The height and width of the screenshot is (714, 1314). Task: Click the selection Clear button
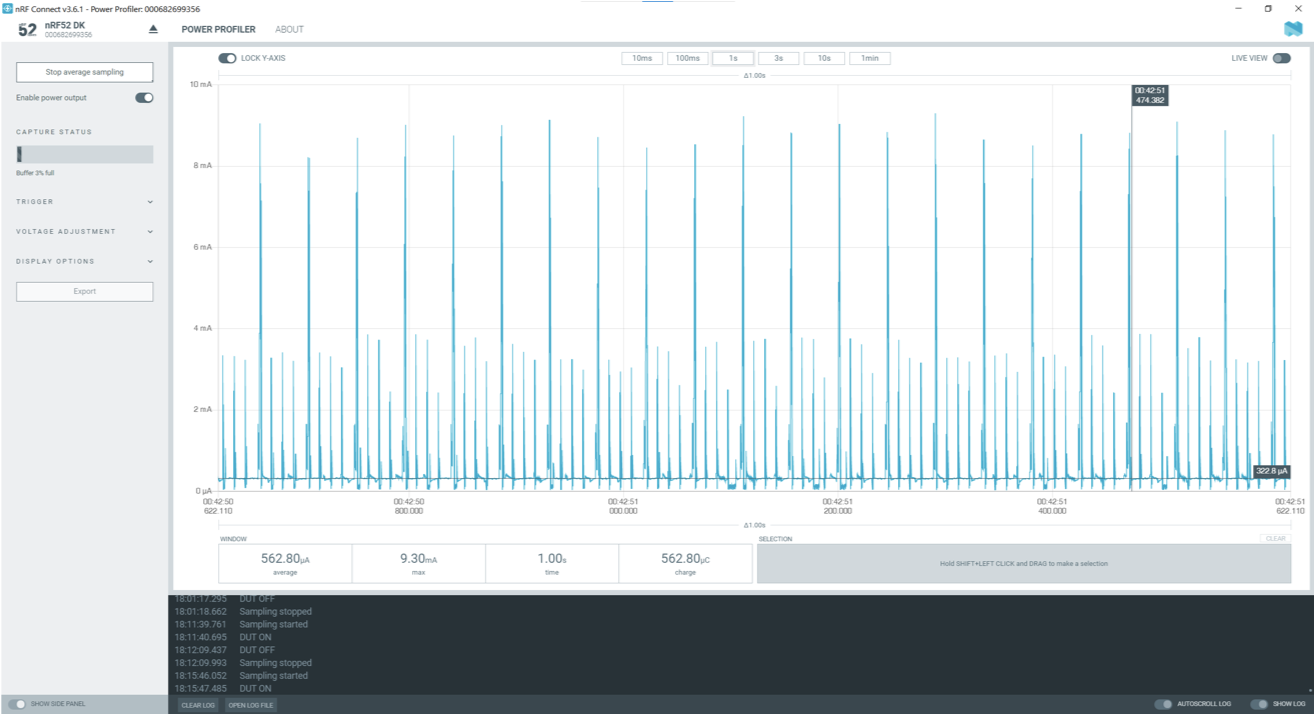pyautogui.click(x=1276, y=539)
